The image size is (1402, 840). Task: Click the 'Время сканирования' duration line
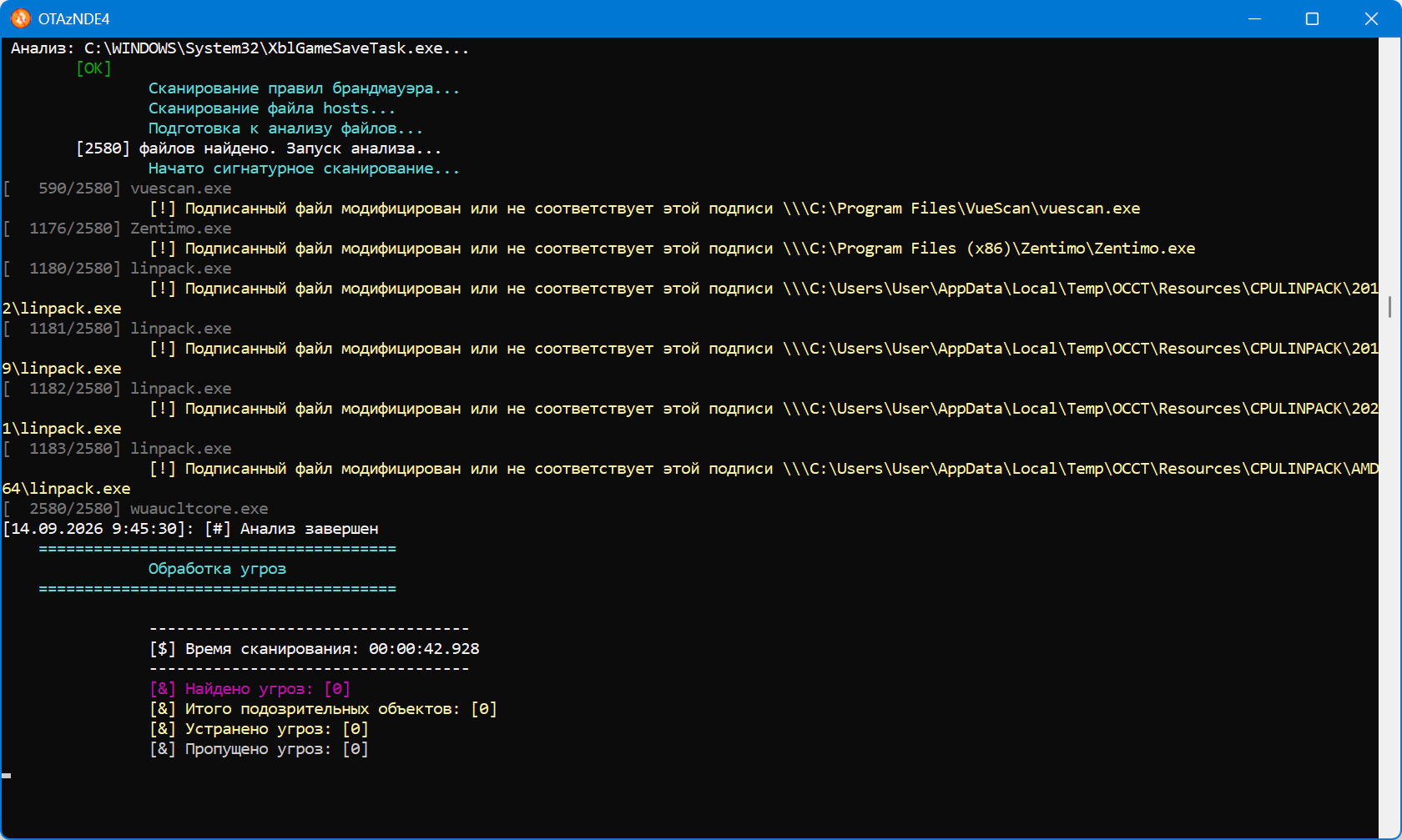(315, 649)
